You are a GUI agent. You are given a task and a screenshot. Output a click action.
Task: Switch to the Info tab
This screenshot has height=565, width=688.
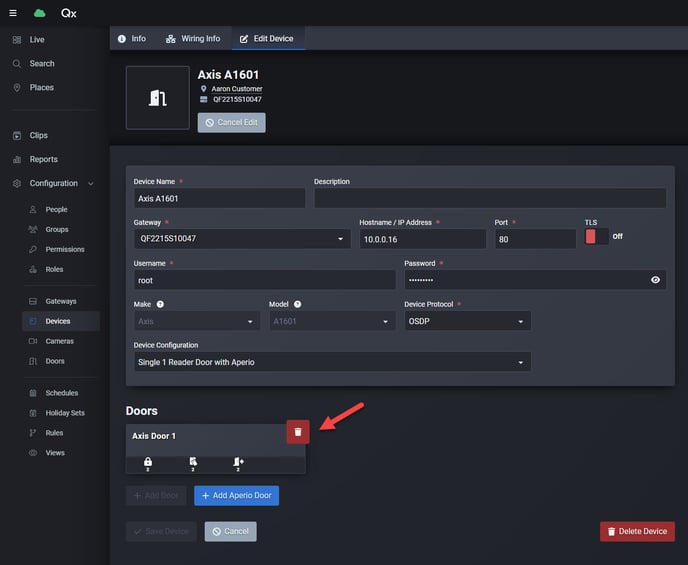click(132, 39)
